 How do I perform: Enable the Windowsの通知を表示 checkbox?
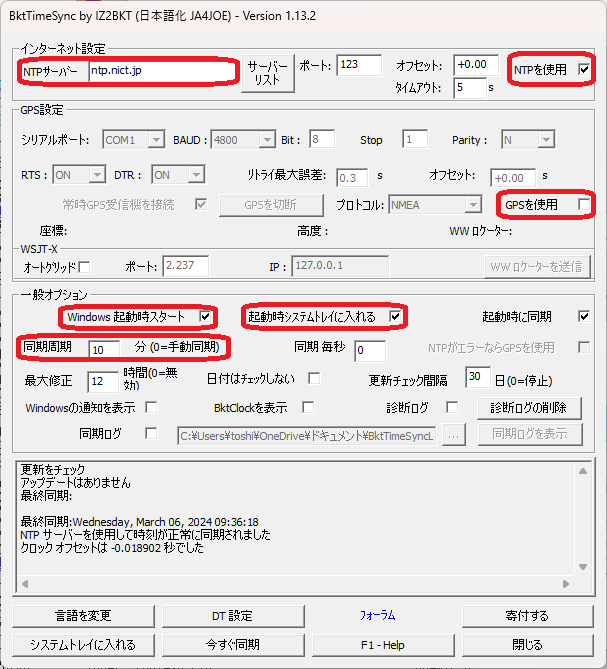tap(151, 407)
